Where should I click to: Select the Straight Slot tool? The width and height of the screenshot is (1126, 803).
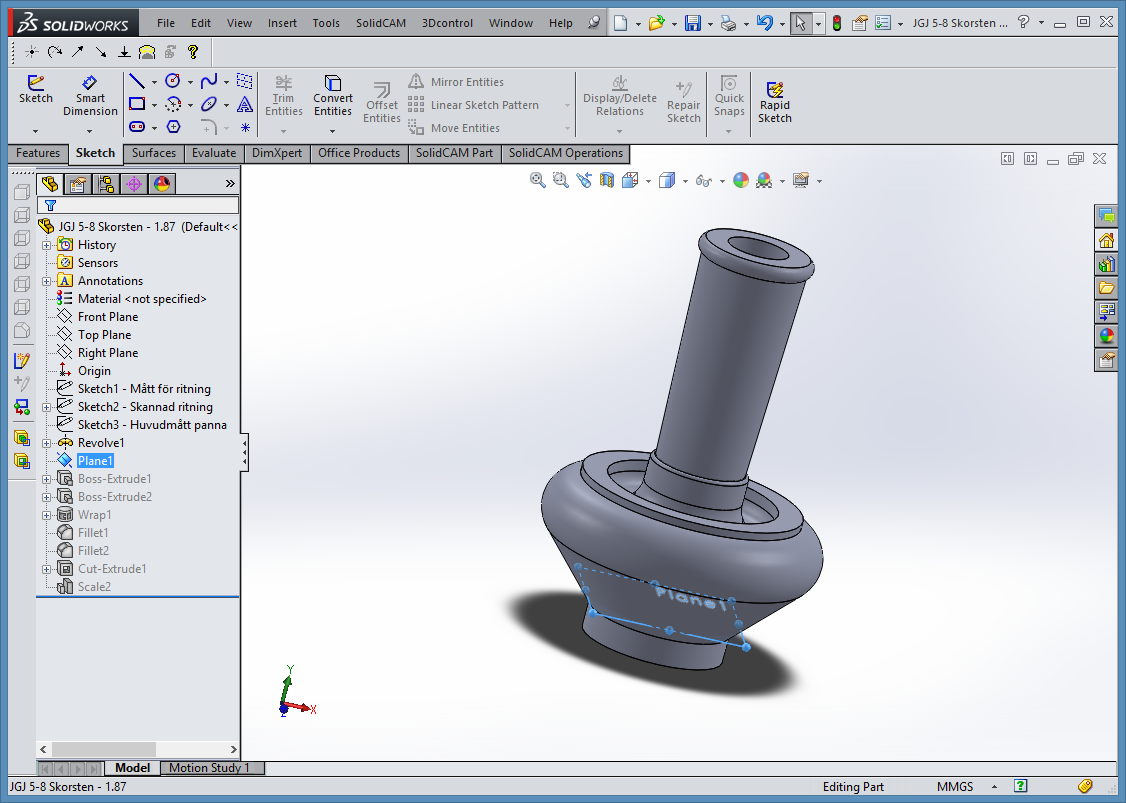click(136, 127)
